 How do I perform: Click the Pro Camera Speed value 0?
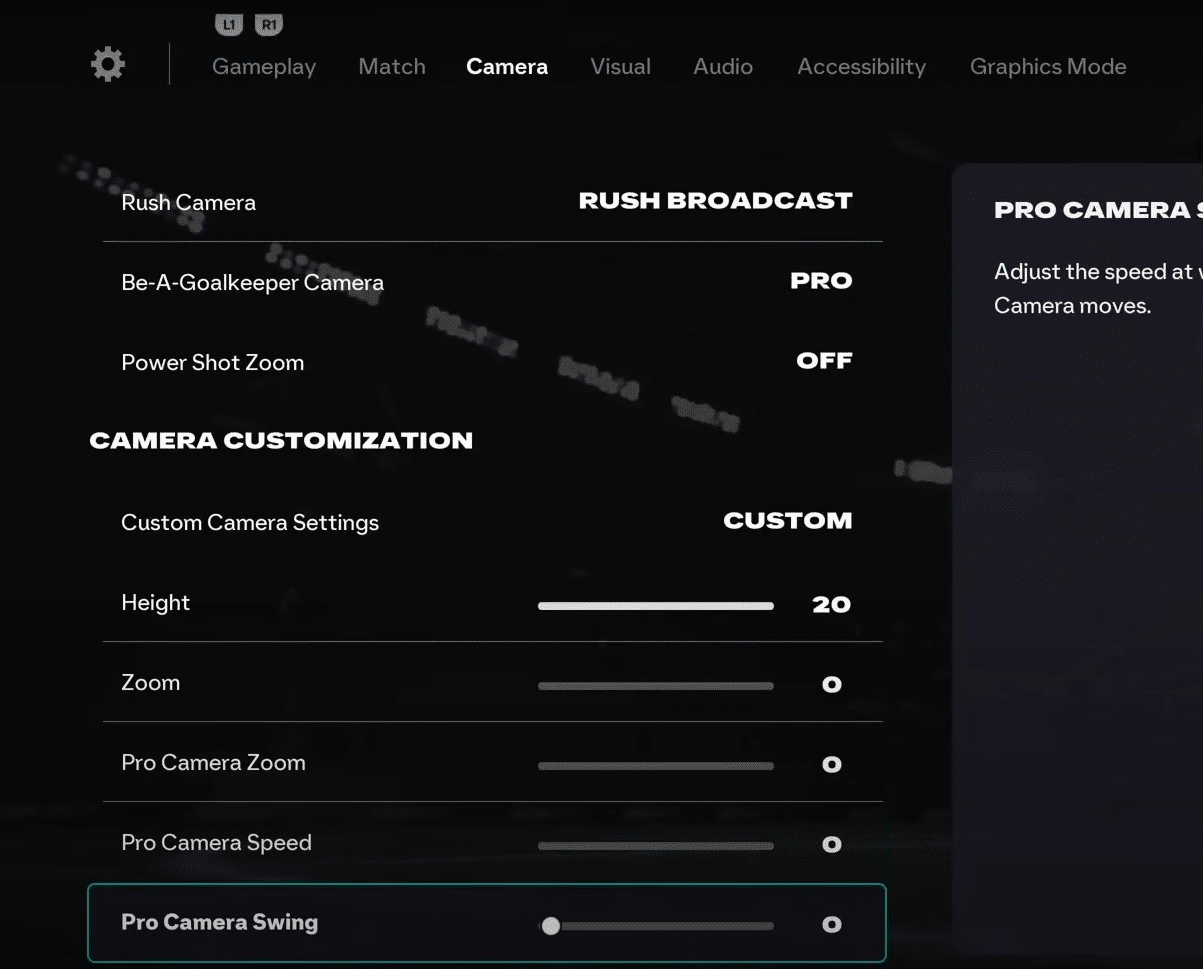pyautogui.click(x=831, y=845)
